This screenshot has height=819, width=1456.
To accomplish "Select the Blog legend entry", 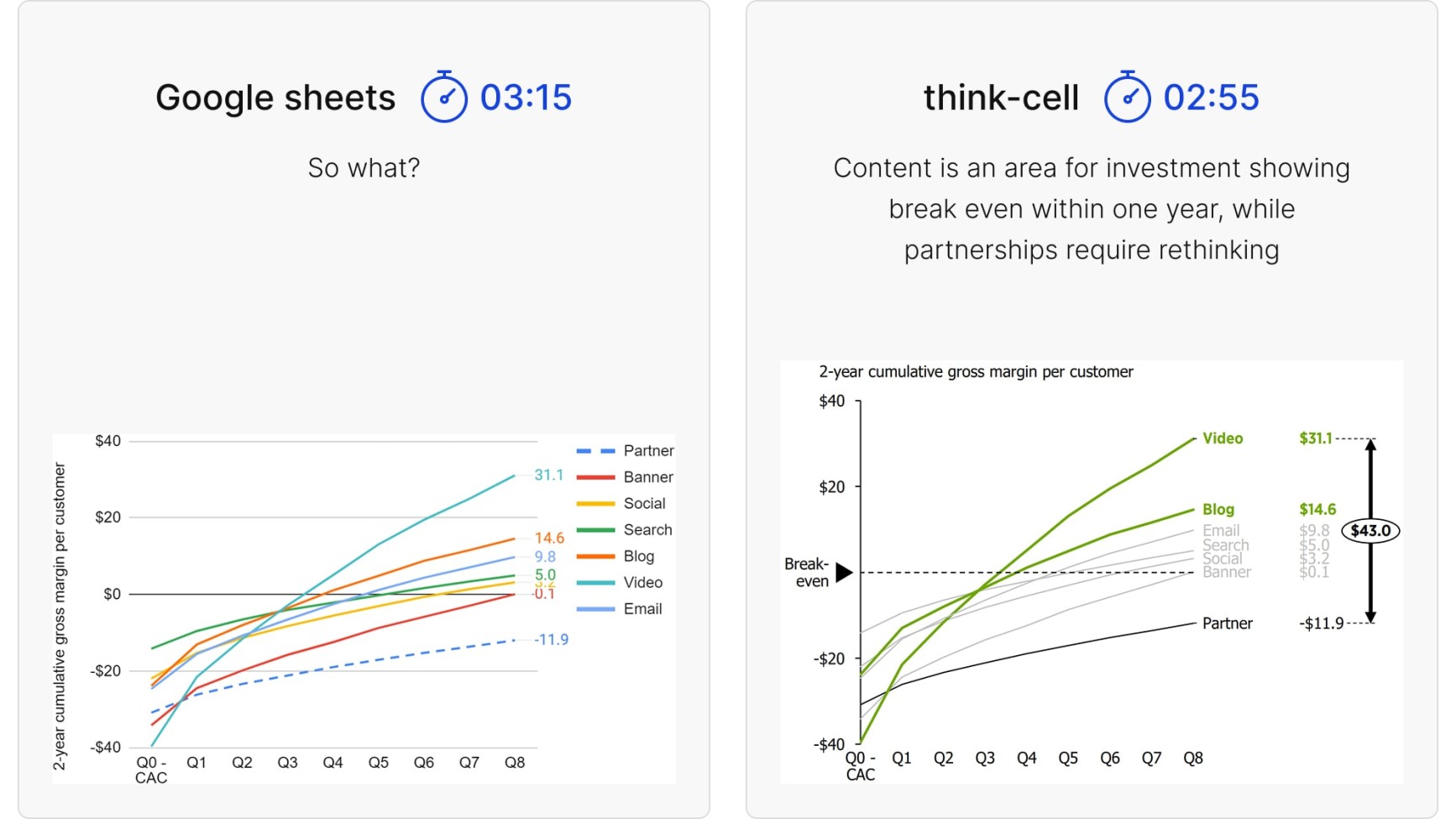I will coord(615,556).
